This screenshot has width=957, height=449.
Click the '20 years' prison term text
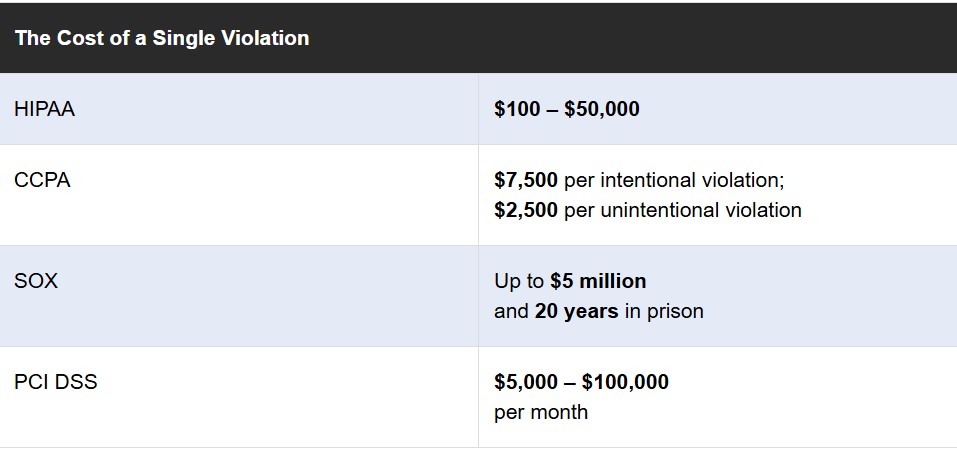pyautogui.click(x=577, y=311)
